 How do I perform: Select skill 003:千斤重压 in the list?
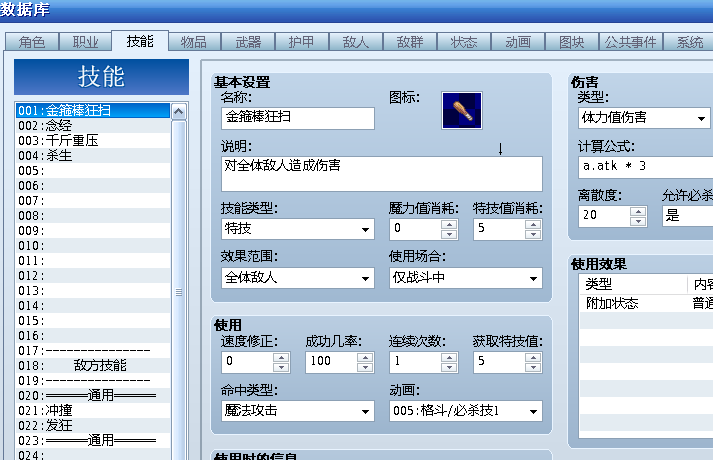pyautogui.click(x=93, y=140)
